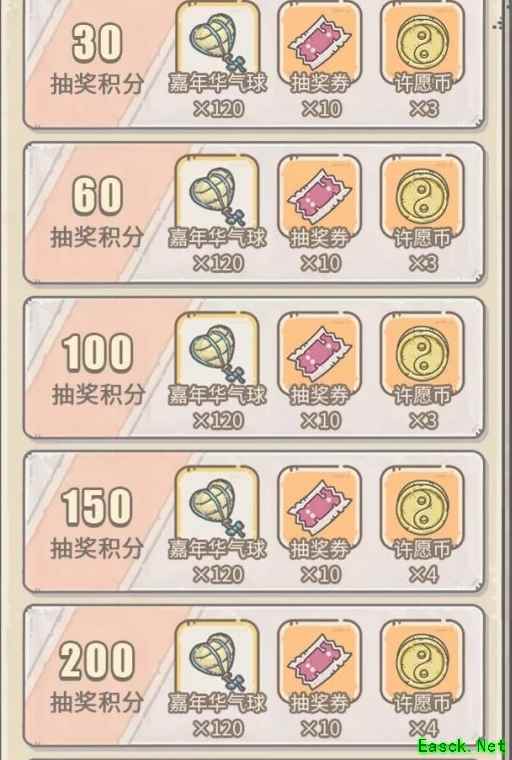This screenshot has height=760, width=512.
Task: Select the 抽奖券 ticket in the 150 积分 row
Action: coord(320,508)
